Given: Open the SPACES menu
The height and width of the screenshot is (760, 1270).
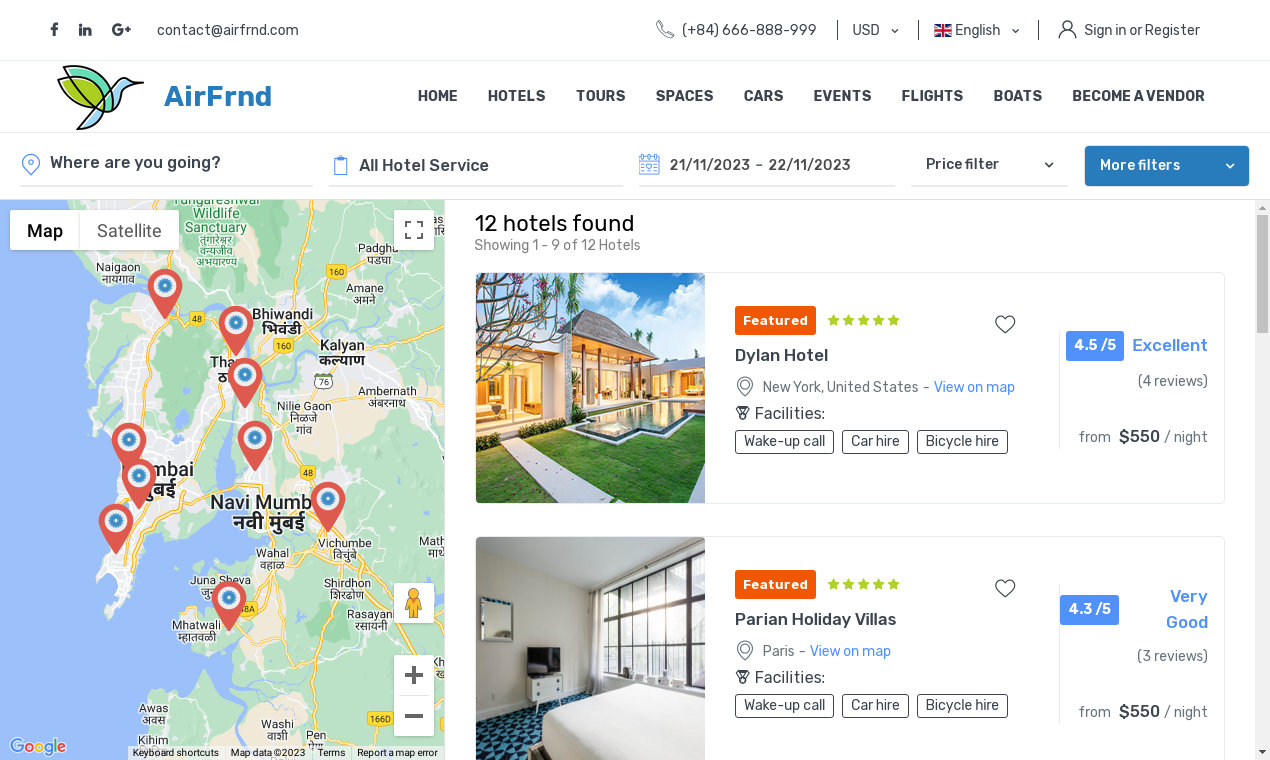Looking at the screenshot, I should point(685,96).
